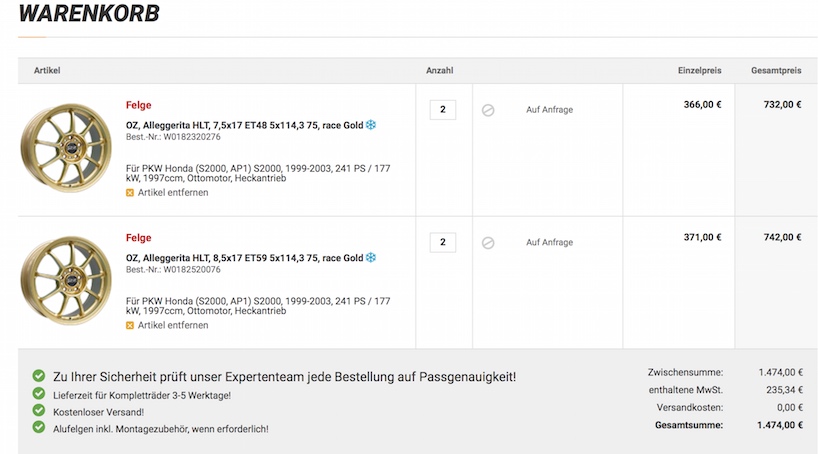818x454 pixels.
Task: Click the green checkmark beside the Expertenteam notice
Action: point(39,376)
